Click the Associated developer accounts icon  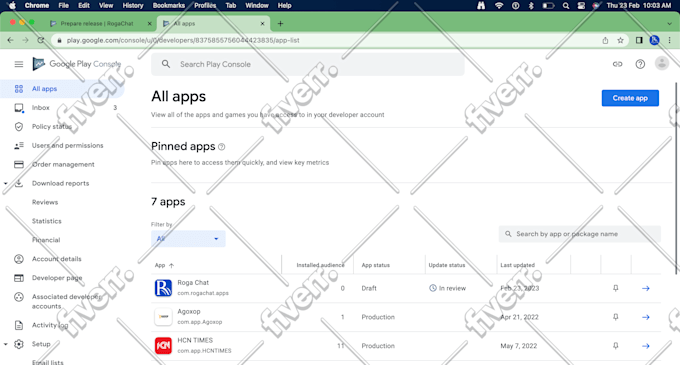[x=19, y=297]
